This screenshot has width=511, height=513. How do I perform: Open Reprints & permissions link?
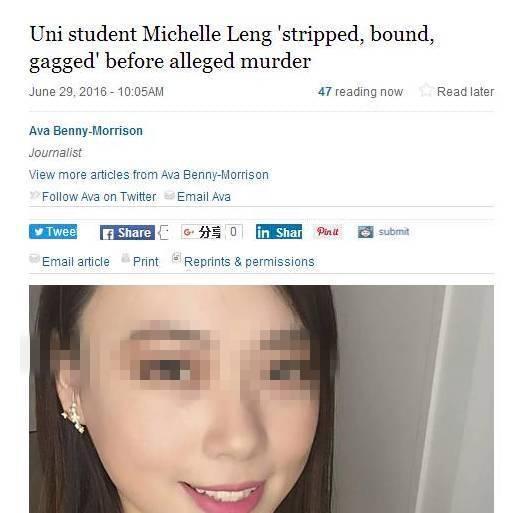(249, 262)
